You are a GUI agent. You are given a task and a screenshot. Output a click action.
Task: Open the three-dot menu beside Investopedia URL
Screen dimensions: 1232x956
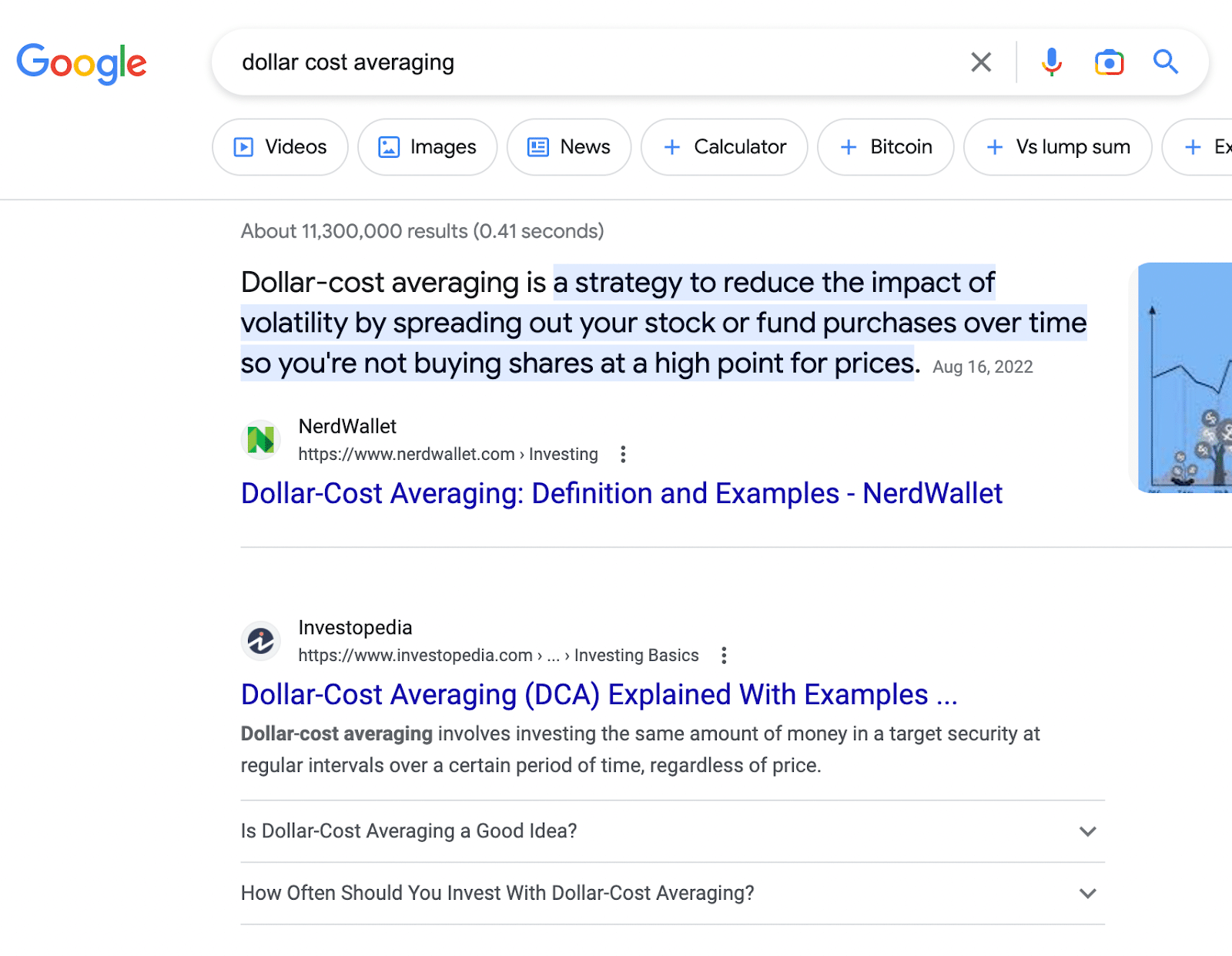pos(724,655)
